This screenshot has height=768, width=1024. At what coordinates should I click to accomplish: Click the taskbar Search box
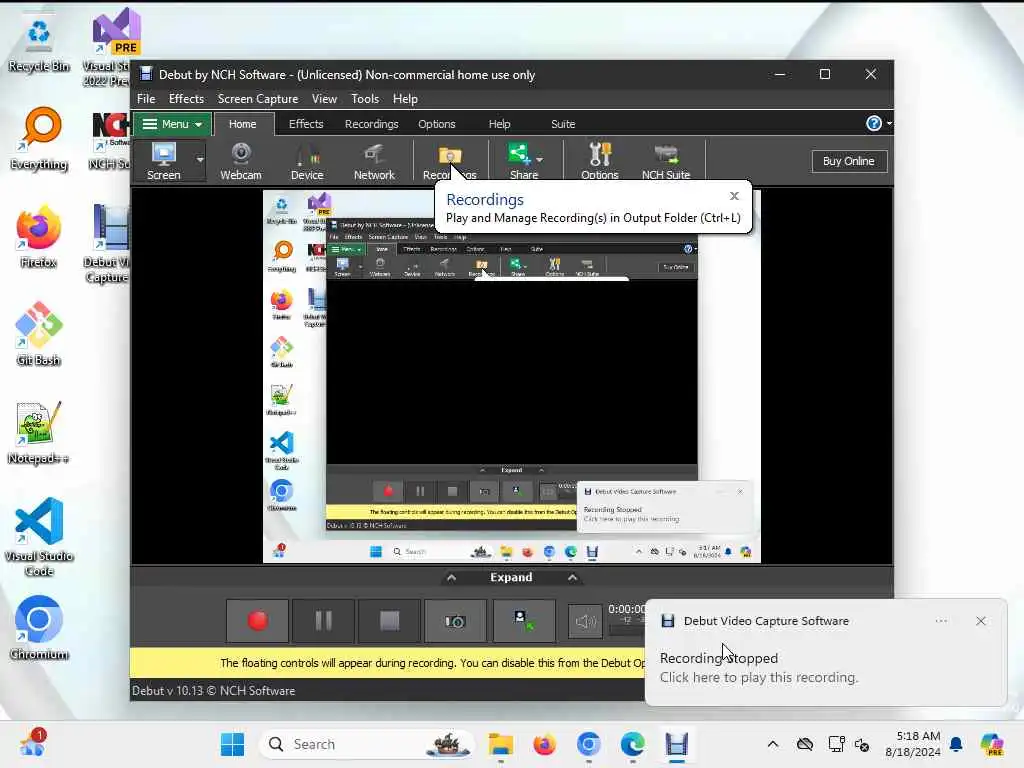(368, 744)
